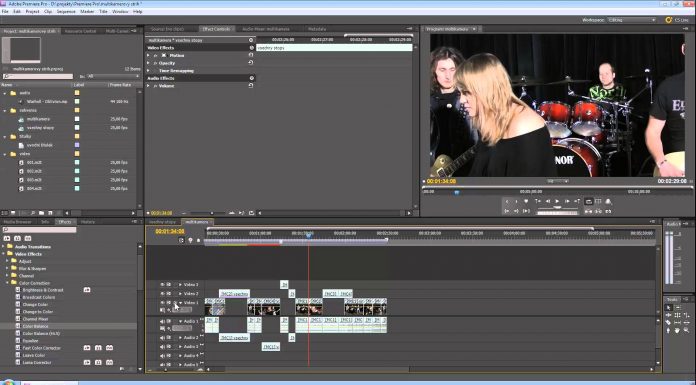Expand the Volume effect properties
696x385 pixels.
coord(149,86)
